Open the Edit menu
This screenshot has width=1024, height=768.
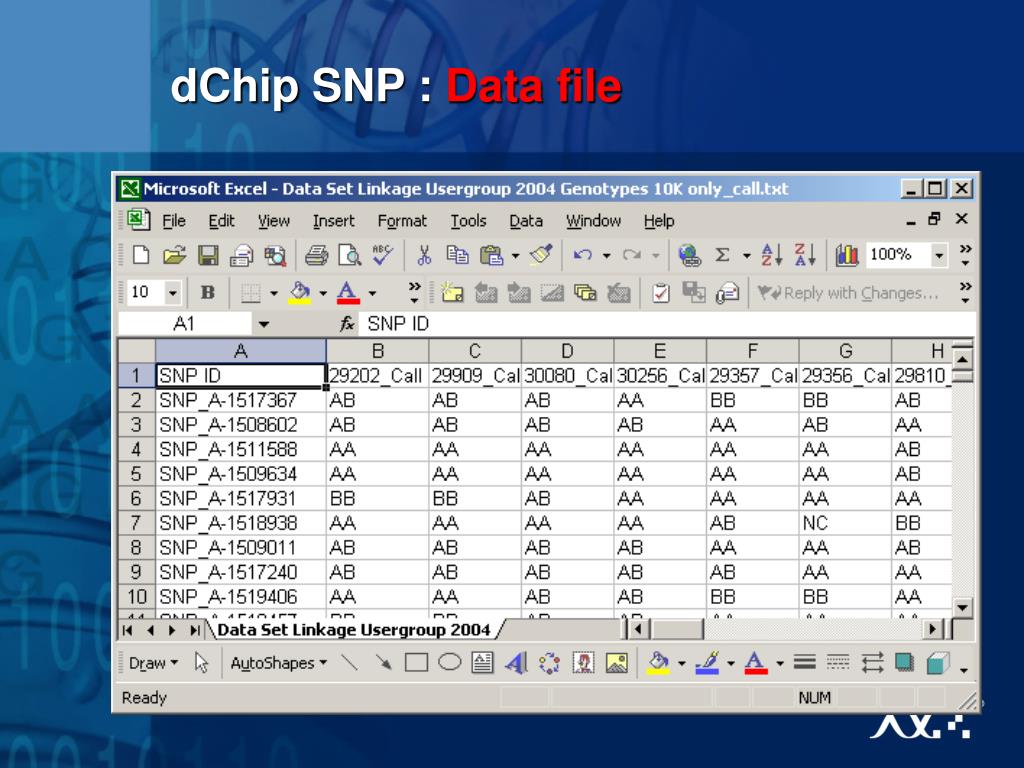click(x=221, y=221)
